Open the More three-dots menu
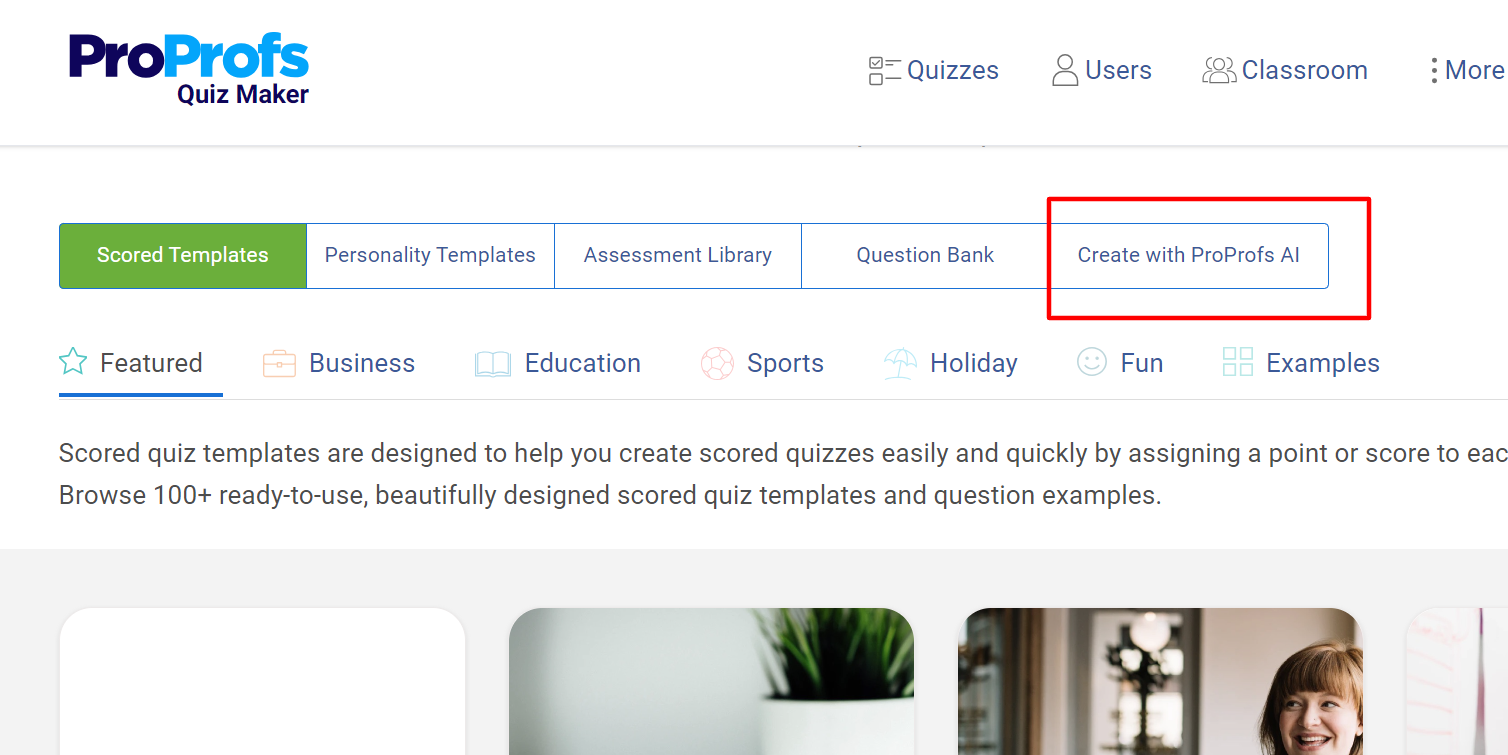 click(1435, 70)
